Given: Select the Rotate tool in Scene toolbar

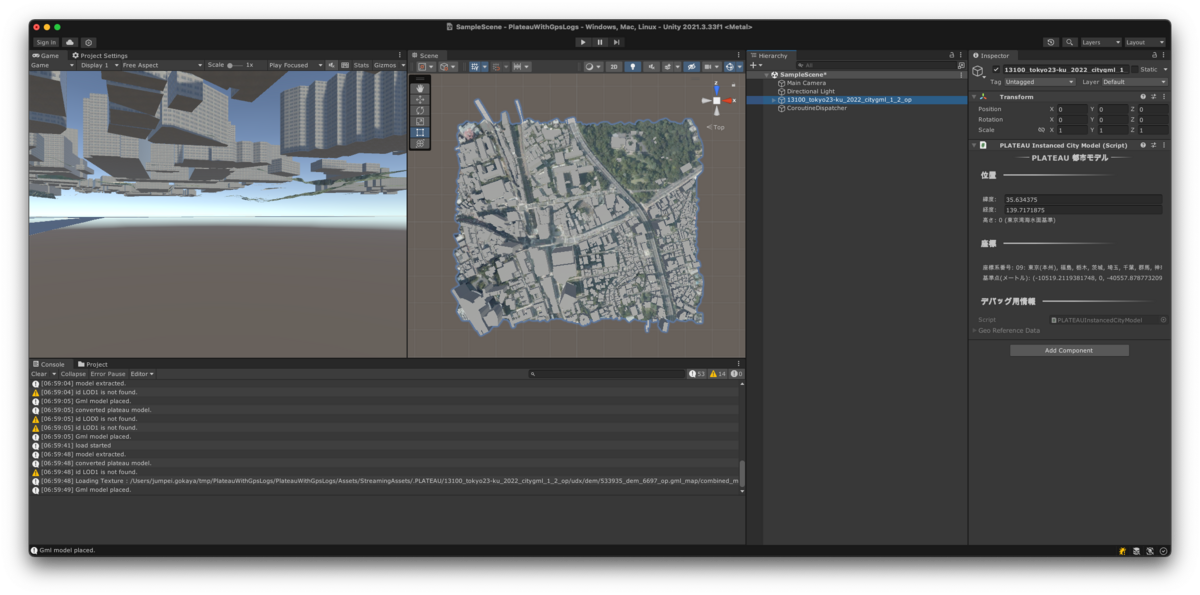Looking at the screenshot, I should pyautogui.click(x=421, y=110).
